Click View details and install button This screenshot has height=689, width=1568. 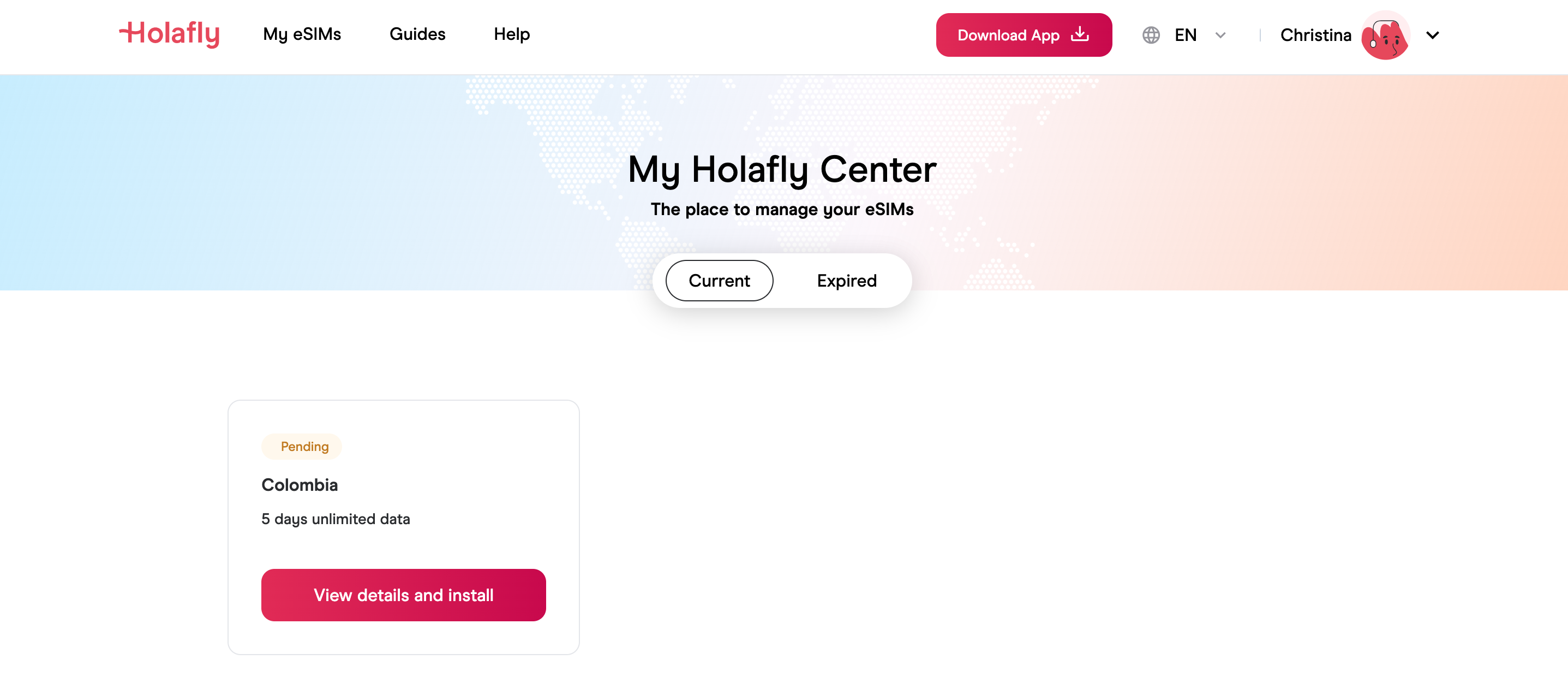click(403, 594)
